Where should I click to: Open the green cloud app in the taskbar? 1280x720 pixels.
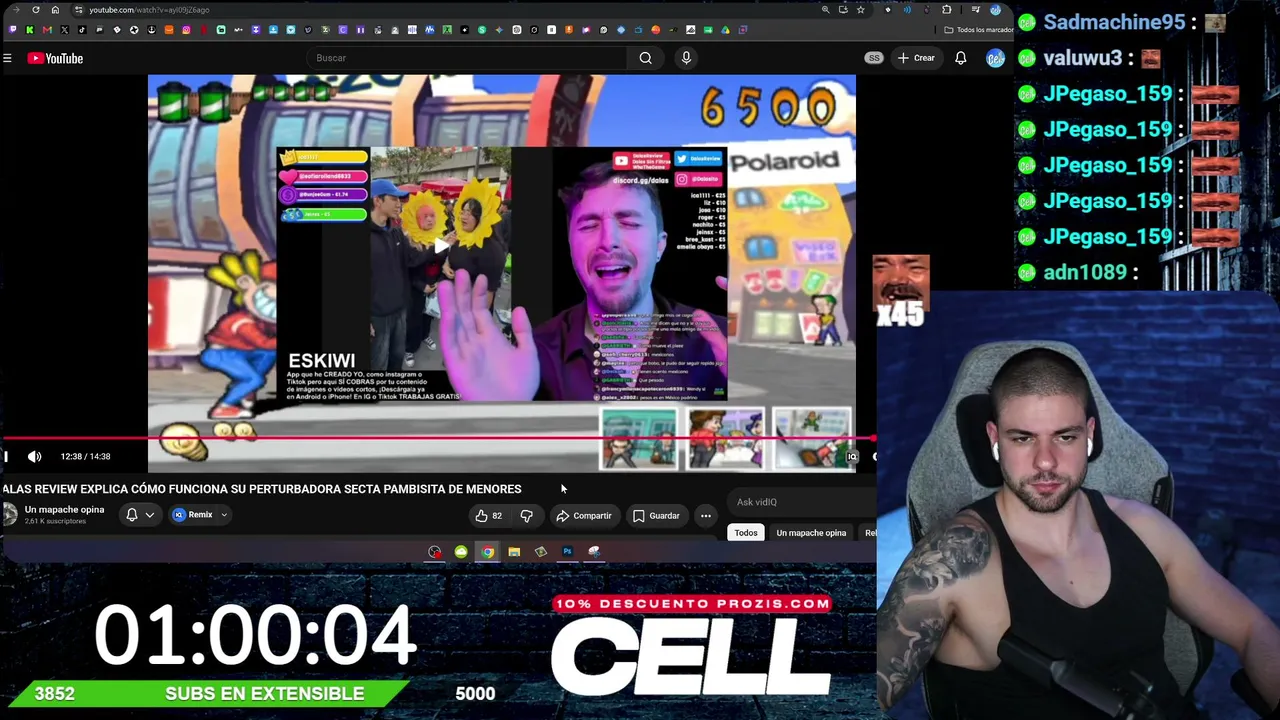pyautogui.click(x=461, y=552)
